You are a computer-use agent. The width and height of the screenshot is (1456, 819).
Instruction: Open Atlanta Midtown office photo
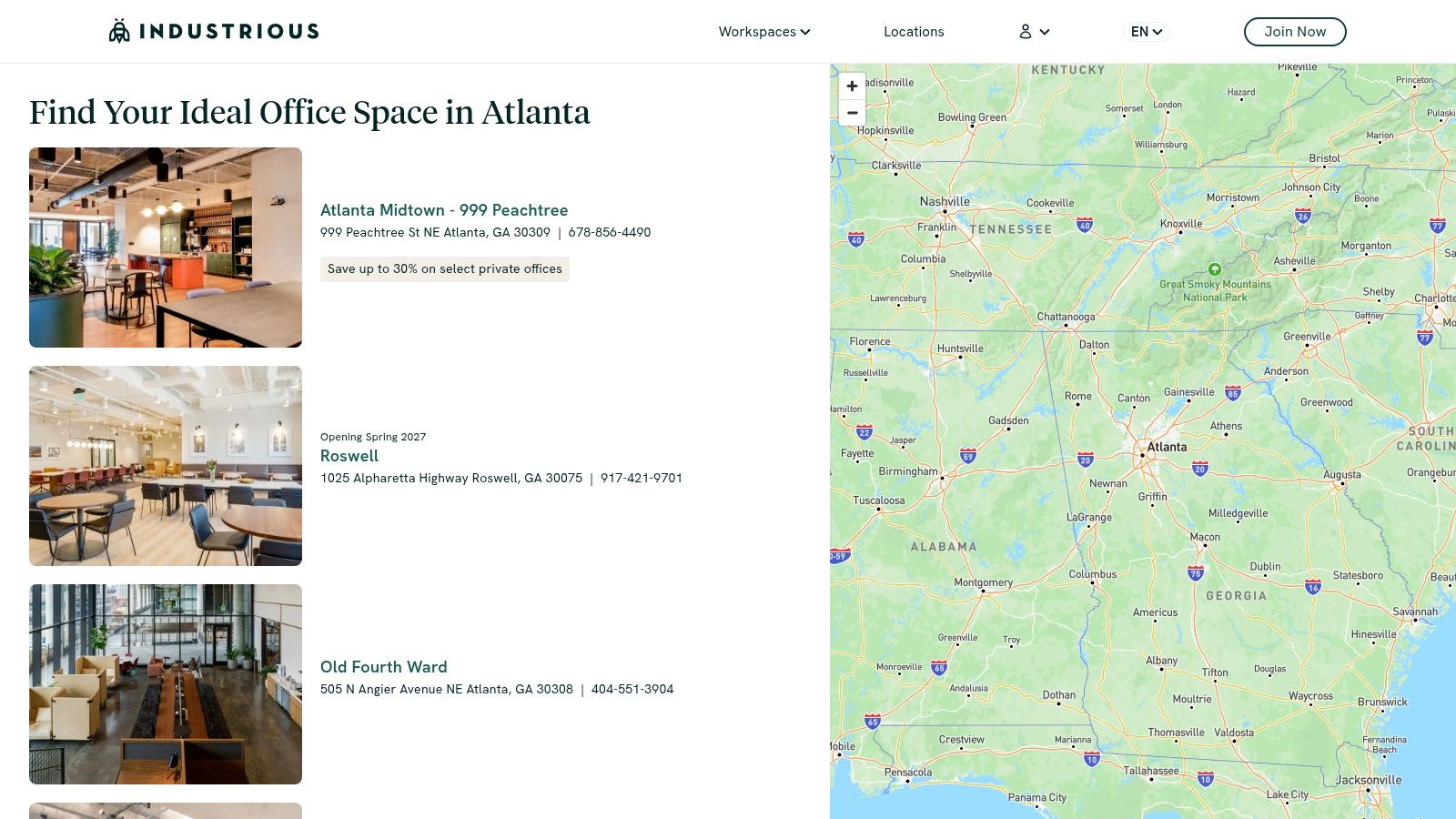166,248
